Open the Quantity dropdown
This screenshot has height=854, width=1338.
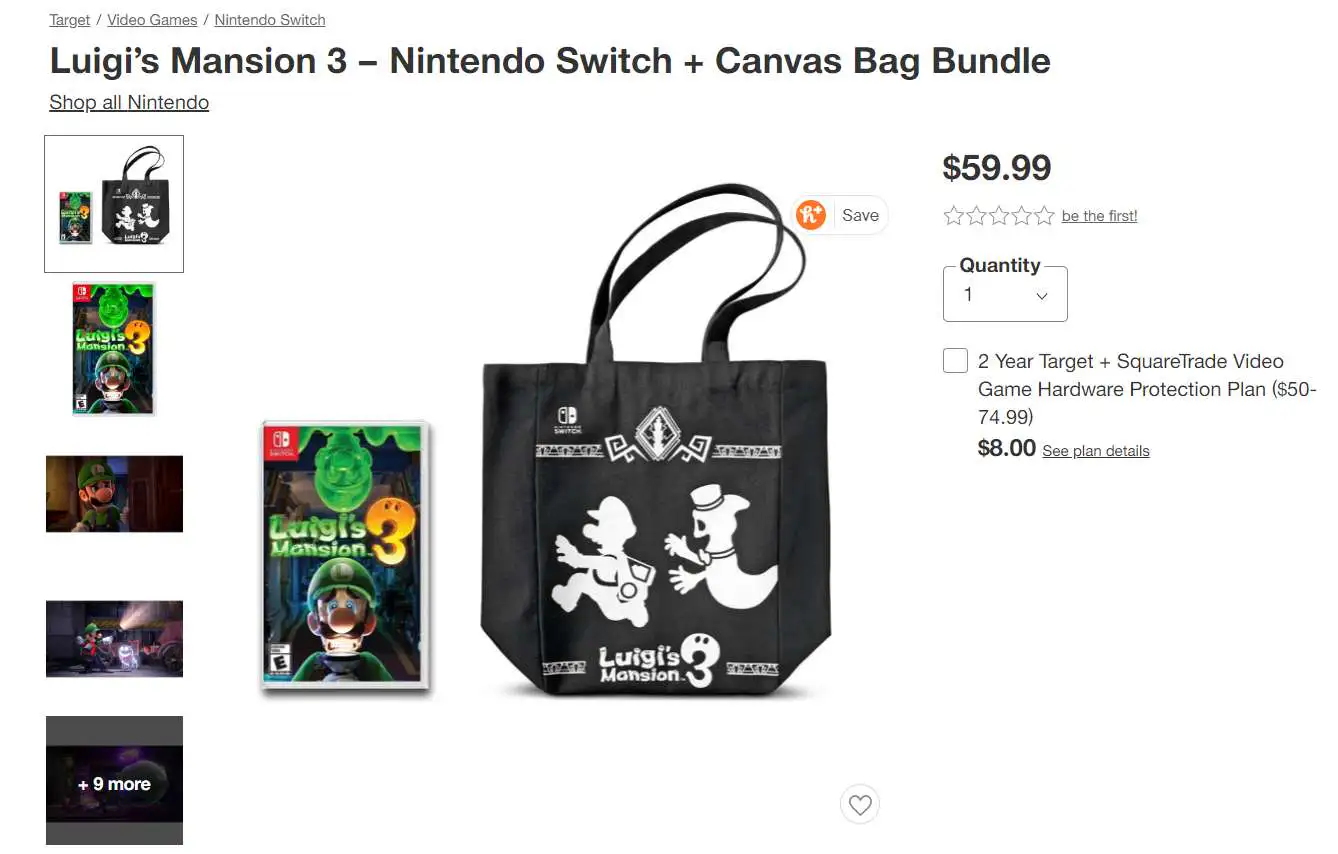(x=1004, y=295)
